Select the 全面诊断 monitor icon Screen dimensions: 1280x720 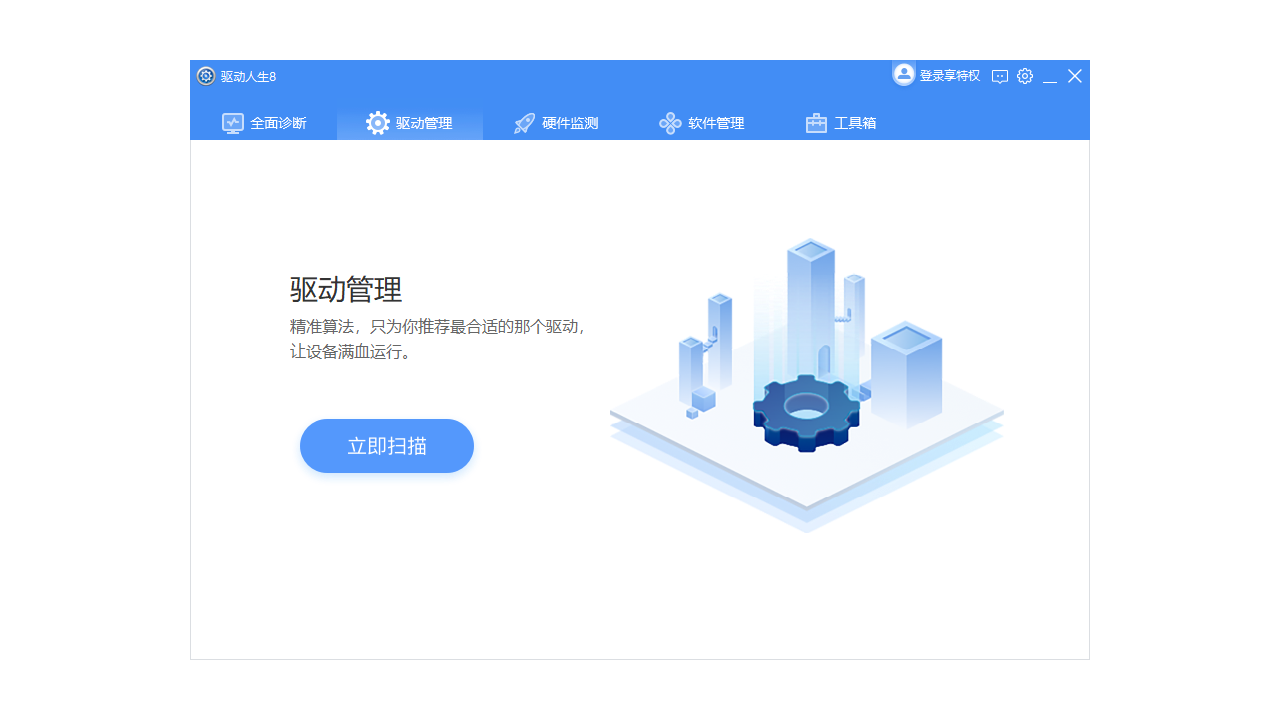click(232, 122)
